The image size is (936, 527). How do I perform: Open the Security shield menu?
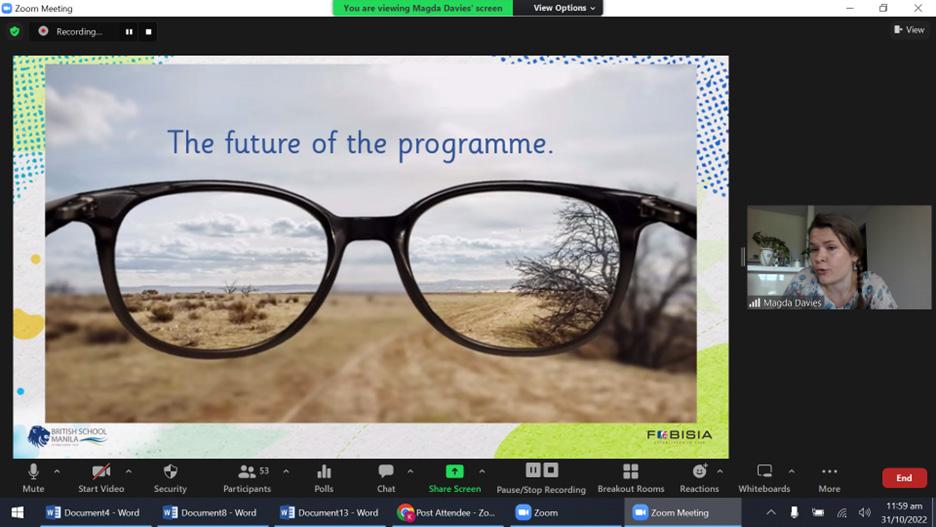coord(170,478)
